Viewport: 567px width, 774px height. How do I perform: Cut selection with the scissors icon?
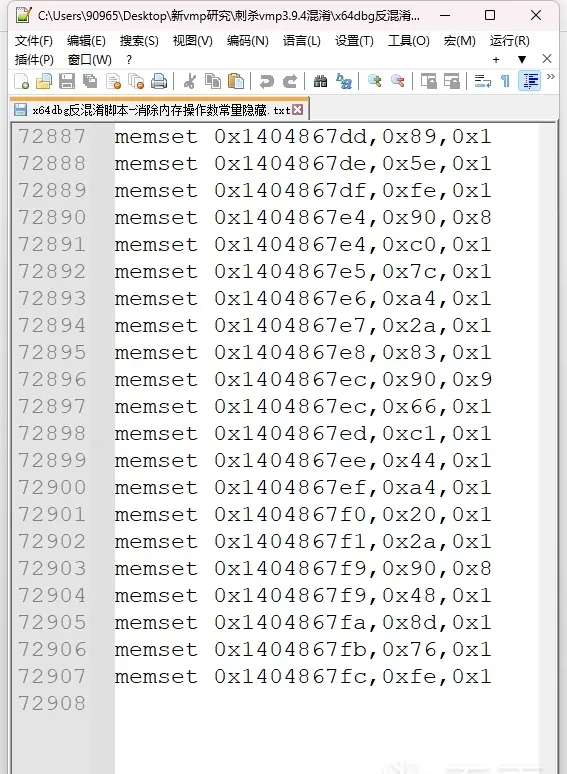coord(189,81)
